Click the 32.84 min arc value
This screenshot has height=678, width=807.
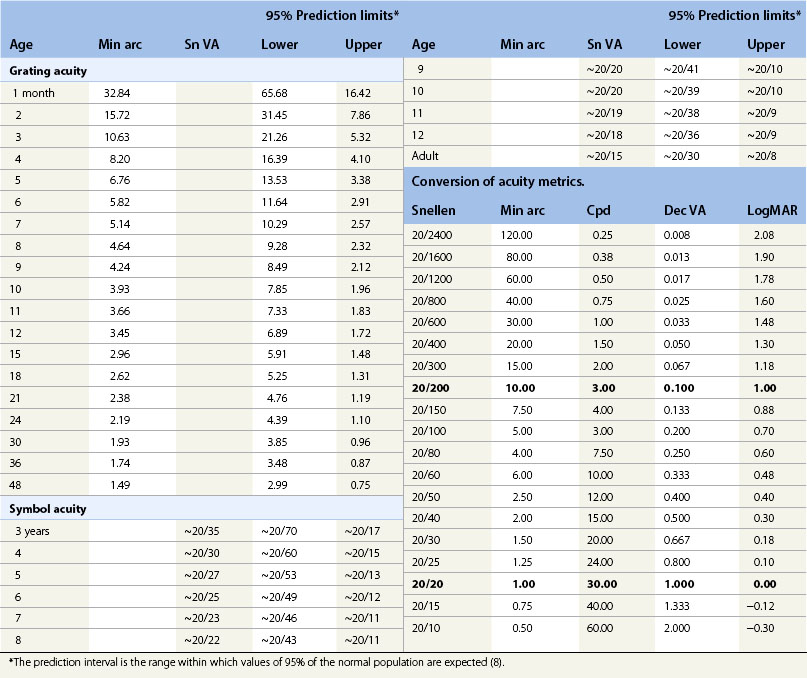pyautogui.click(x=119, y=93)
